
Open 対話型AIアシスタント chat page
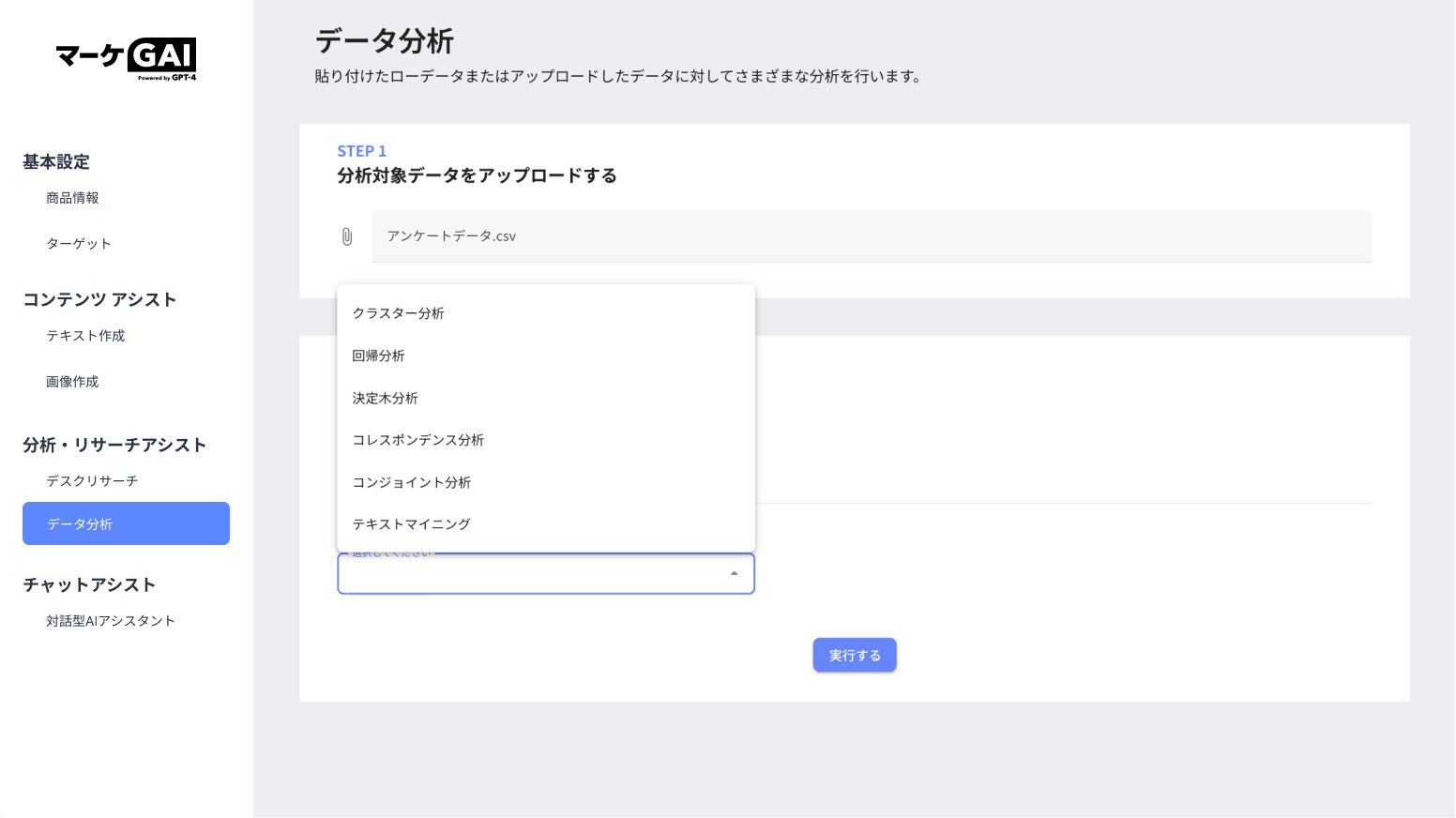[111, 621]
